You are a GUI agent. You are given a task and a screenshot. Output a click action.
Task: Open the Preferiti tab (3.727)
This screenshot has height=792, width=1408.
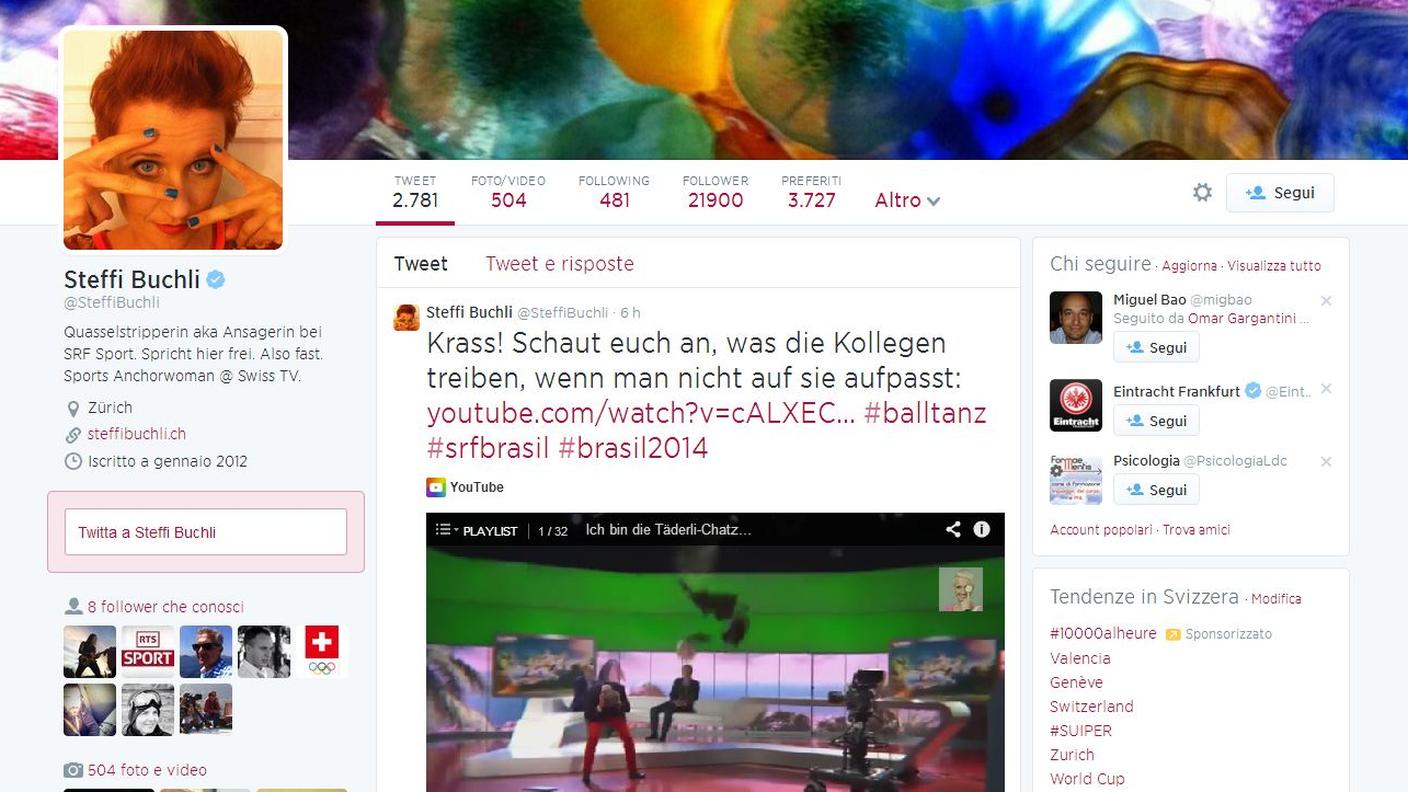pos(811,192)
